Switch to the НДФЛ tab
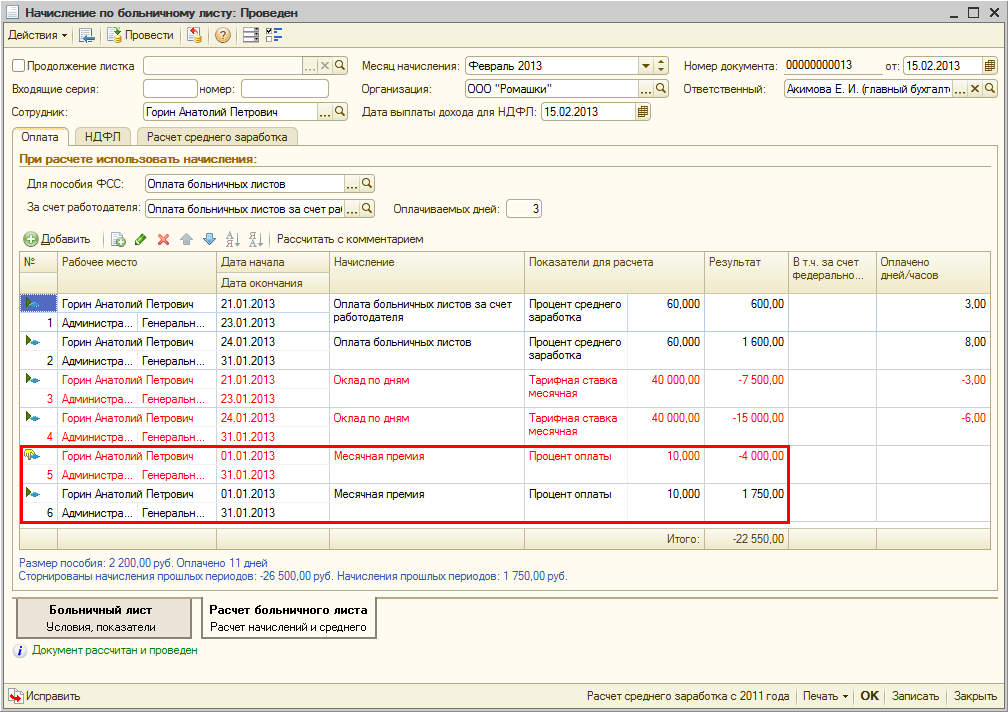This screenshot has width=1008, height=712. tap(103, 137)
